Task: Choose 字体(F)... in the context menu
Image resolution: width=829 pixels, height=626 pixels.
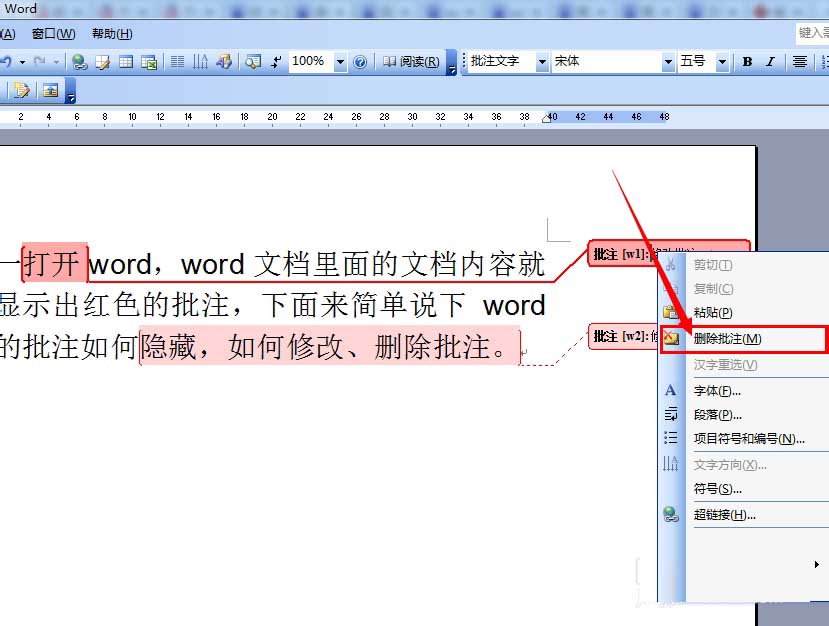Action: click(718, 391)
